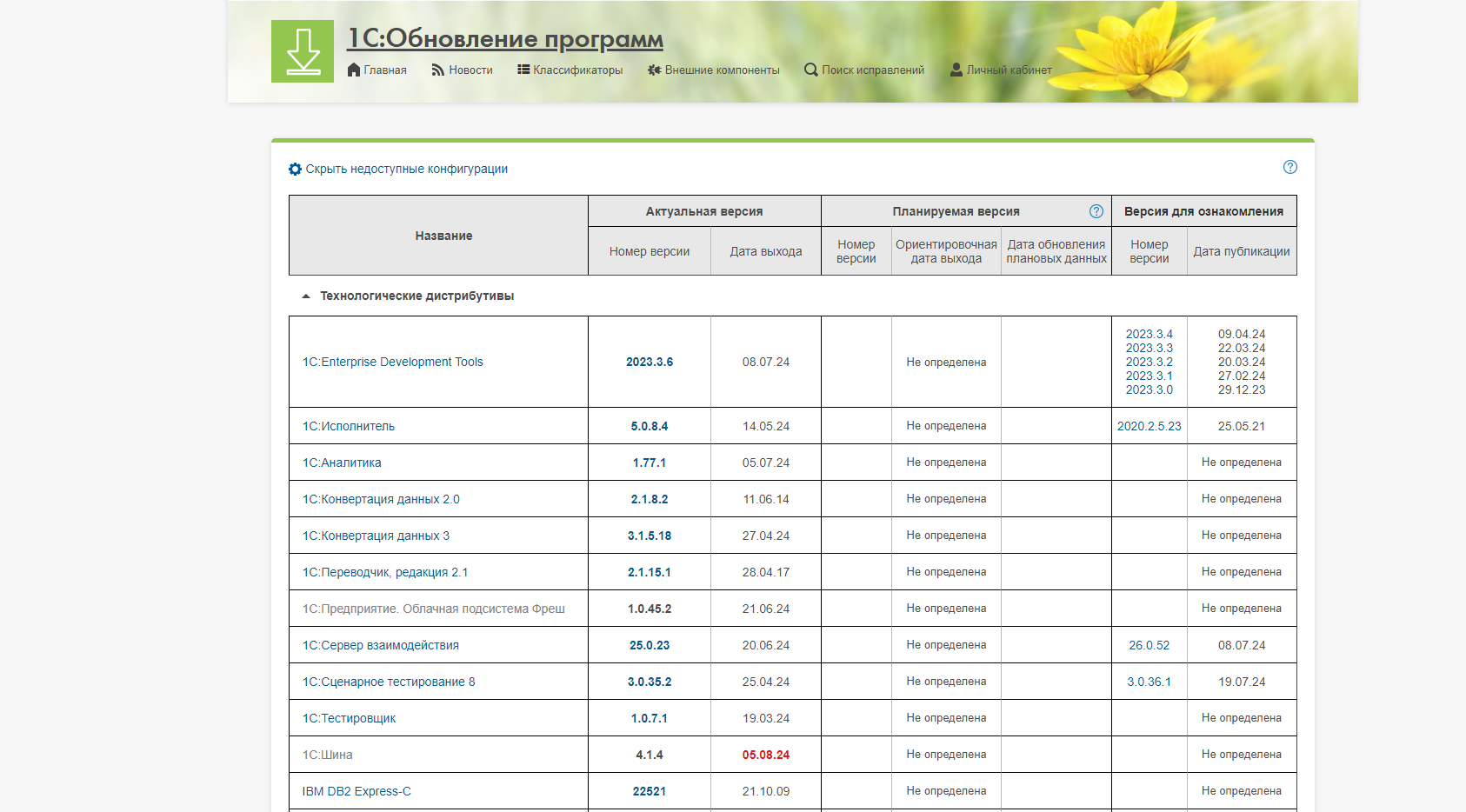Open 1С:Сервер взаимодействия link

click(x=381, y=645)
